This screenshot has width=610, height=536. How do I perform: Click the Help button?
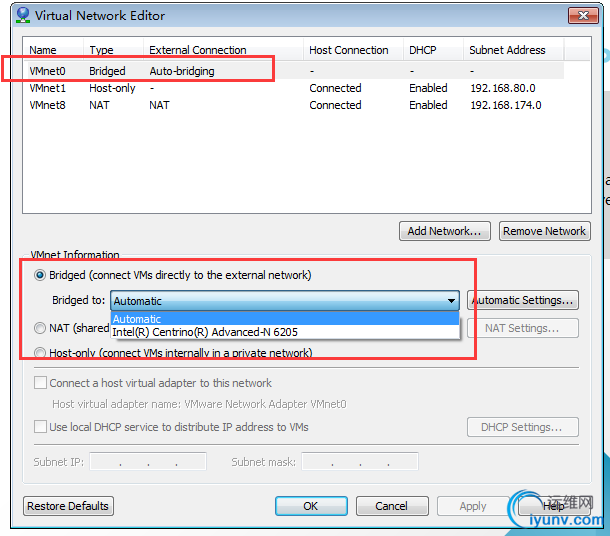pos(553,506)
